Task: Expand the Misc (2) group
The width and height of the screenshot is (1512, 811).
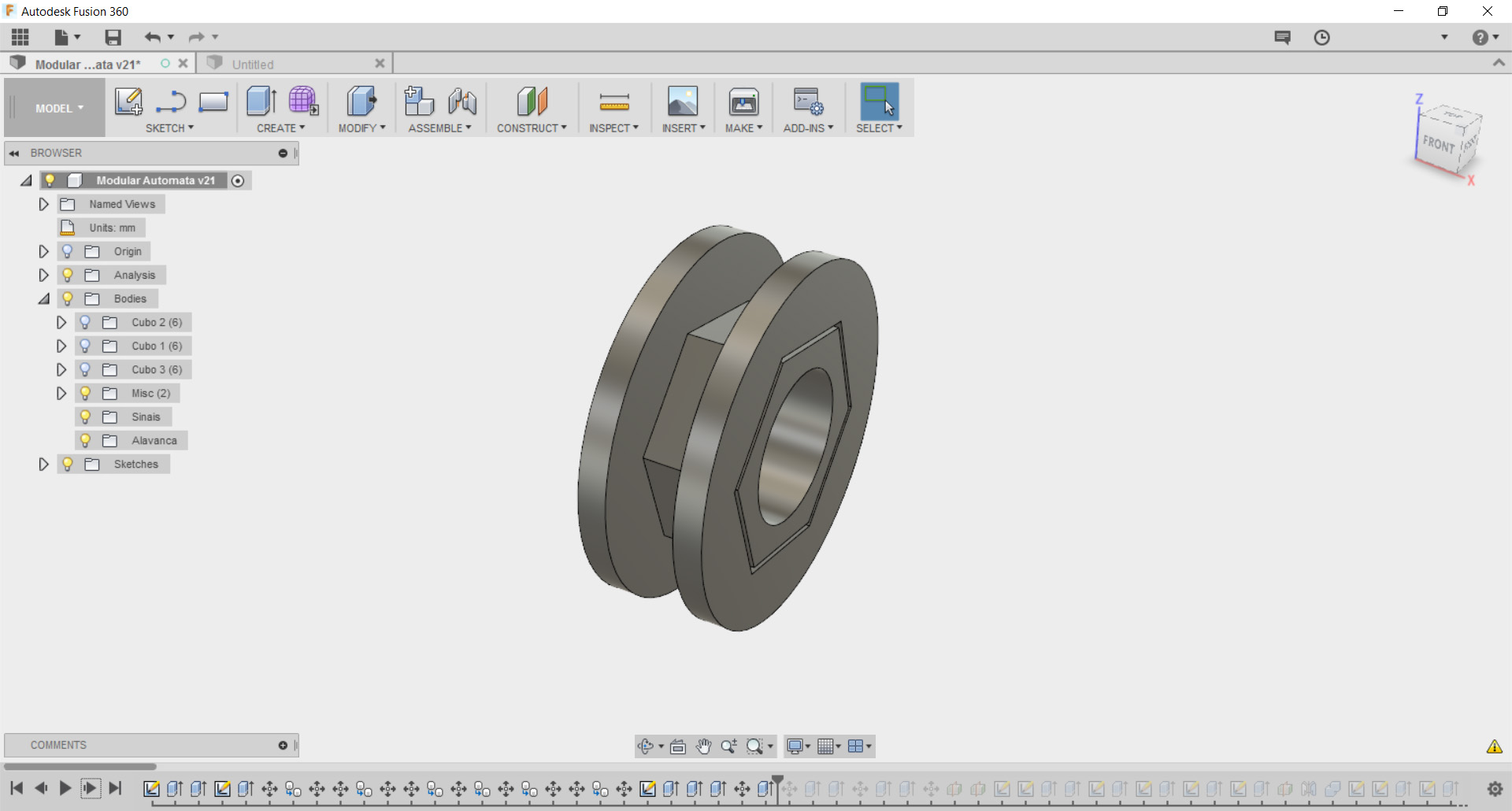Action: tap(61, 393)
